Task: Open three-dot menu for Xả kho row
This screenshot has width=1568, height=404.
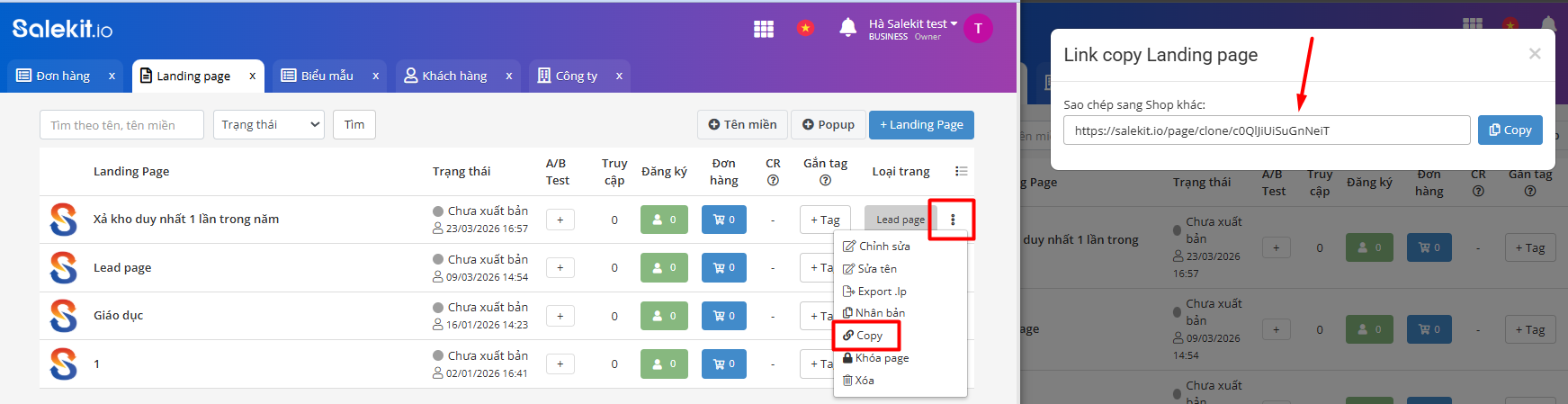Action: [x=952, y=220]
